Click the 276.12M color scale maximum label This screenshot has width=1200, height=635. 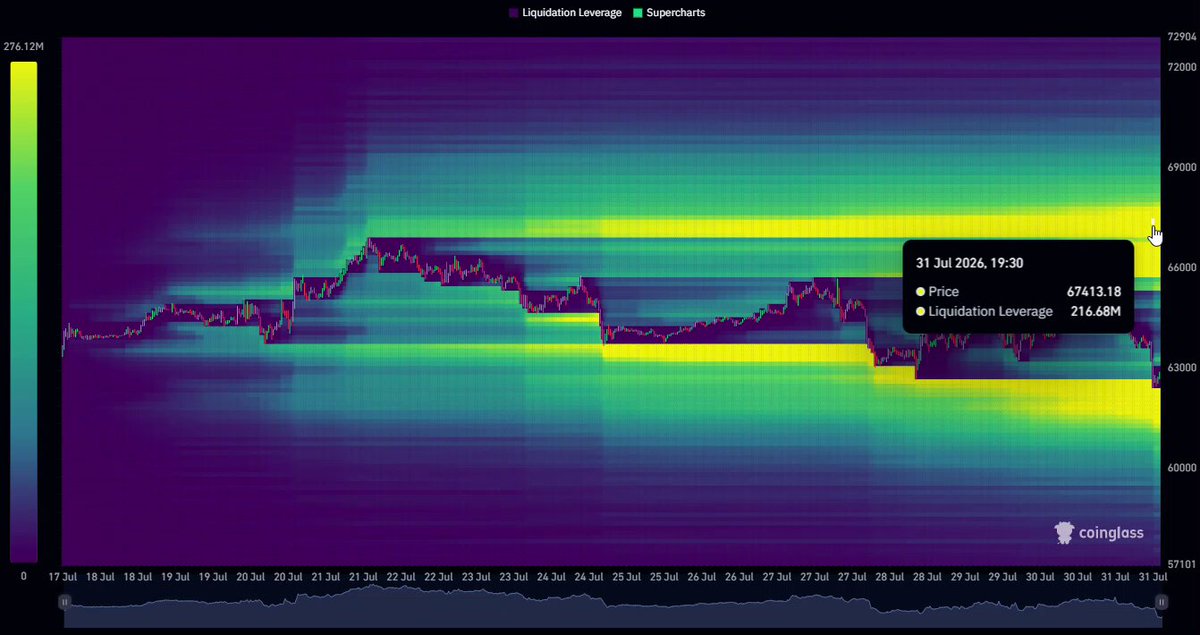click(24, 46)
